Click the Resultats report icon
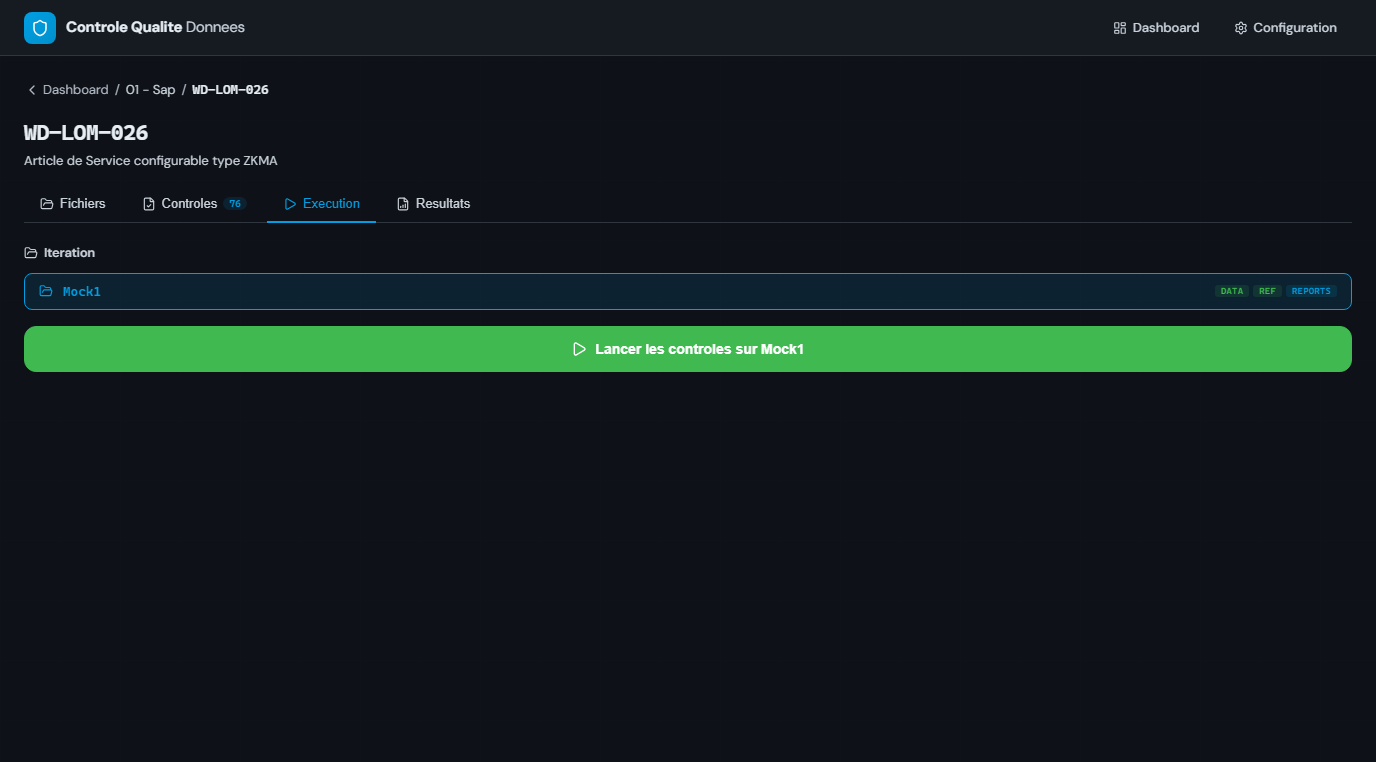 click(x=403, y=204)
